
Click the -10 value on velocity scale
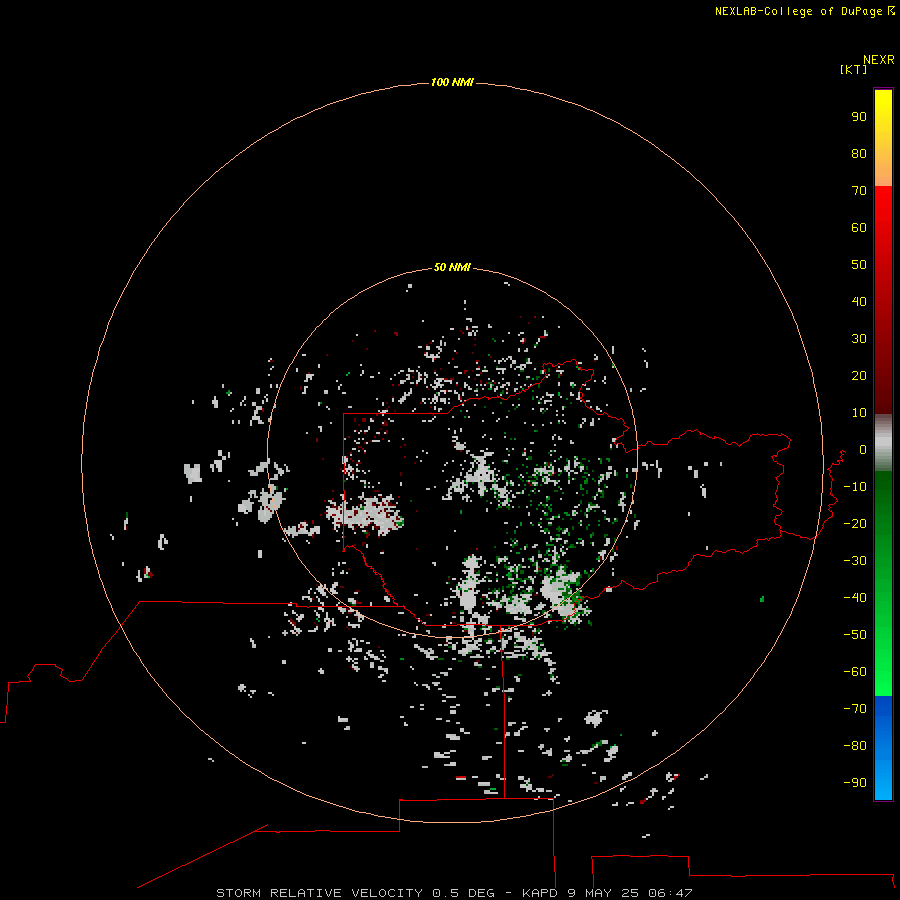pyautogui.click(x=855, y=487)
